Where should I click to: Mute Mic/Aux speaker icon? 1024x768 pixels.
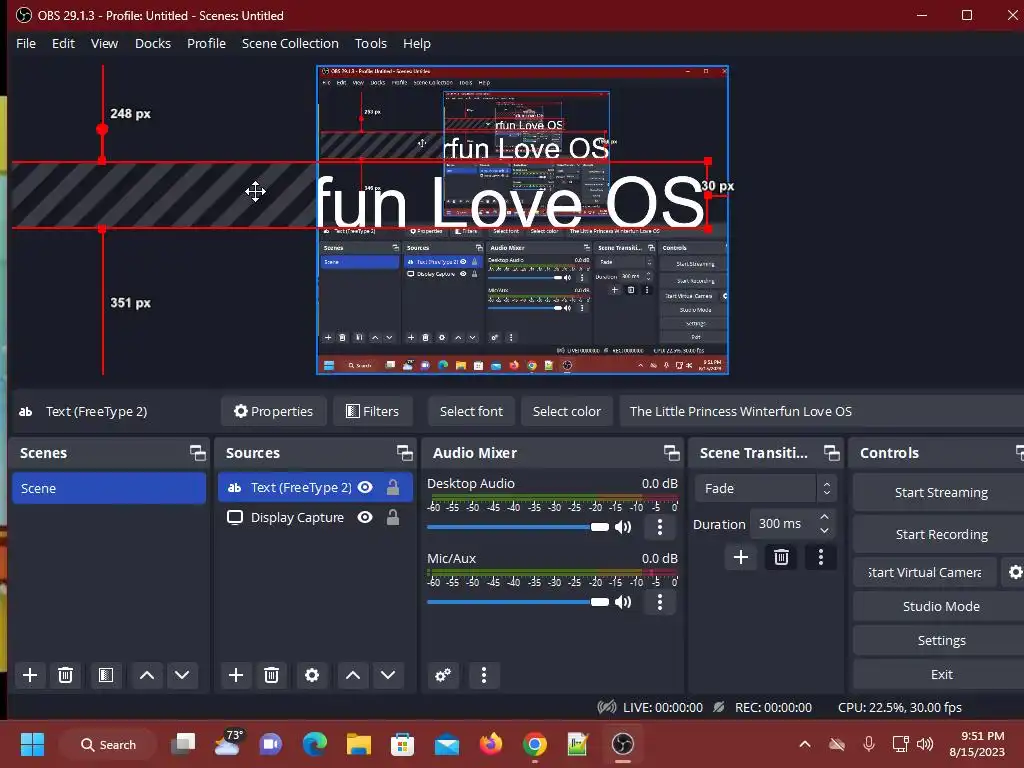click(x=623, y=602)
